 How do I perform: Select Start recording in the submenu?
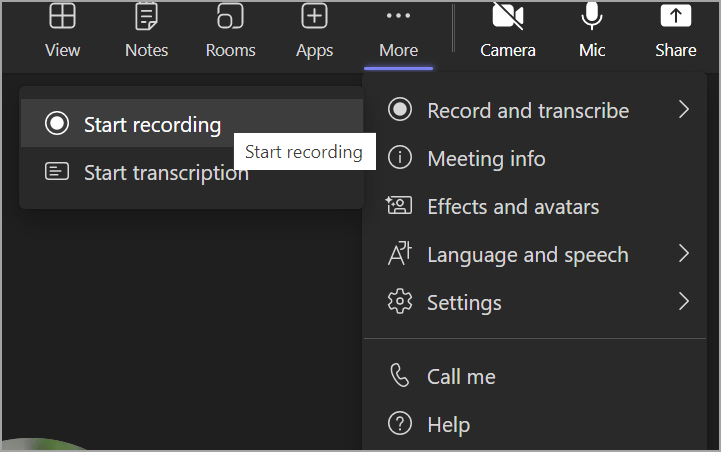152,125
